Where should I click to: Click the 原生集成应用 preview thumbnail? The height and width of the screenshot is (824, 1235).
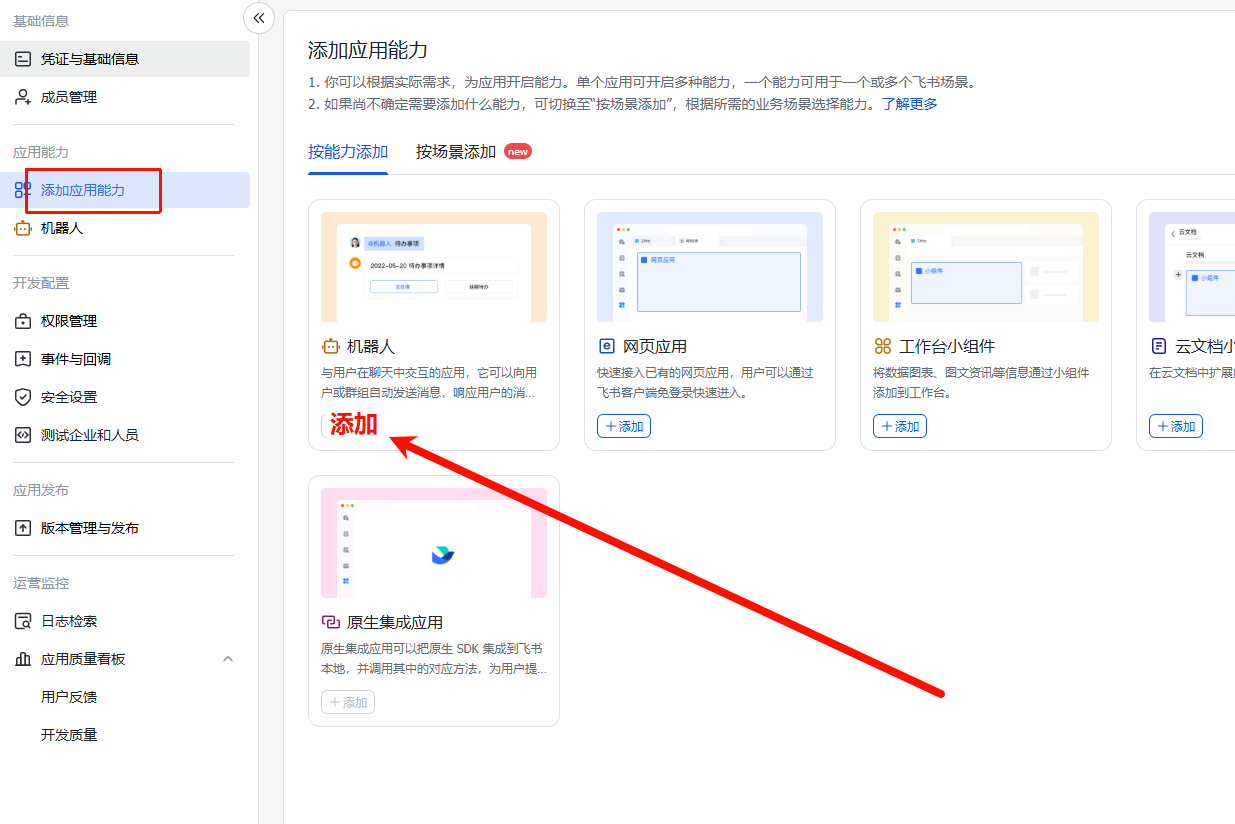tap(434, 543)
